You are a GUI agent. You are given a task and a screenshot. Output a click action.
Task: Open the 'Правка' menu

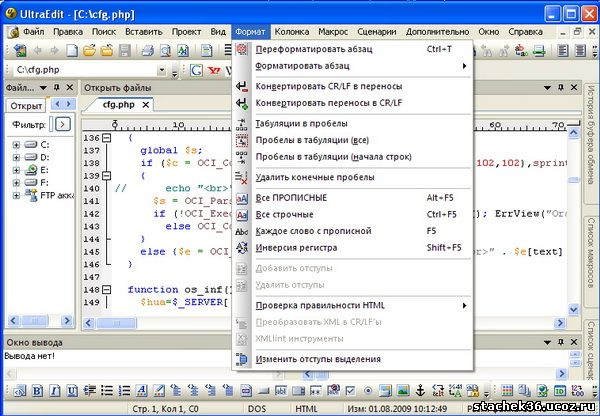(68, 32)
